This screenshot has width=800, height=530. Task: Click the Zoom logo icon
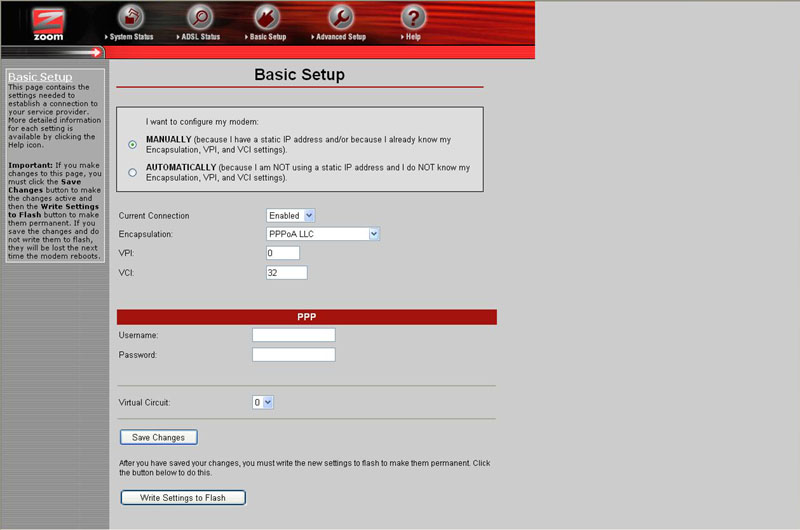(x=48, y=23)
